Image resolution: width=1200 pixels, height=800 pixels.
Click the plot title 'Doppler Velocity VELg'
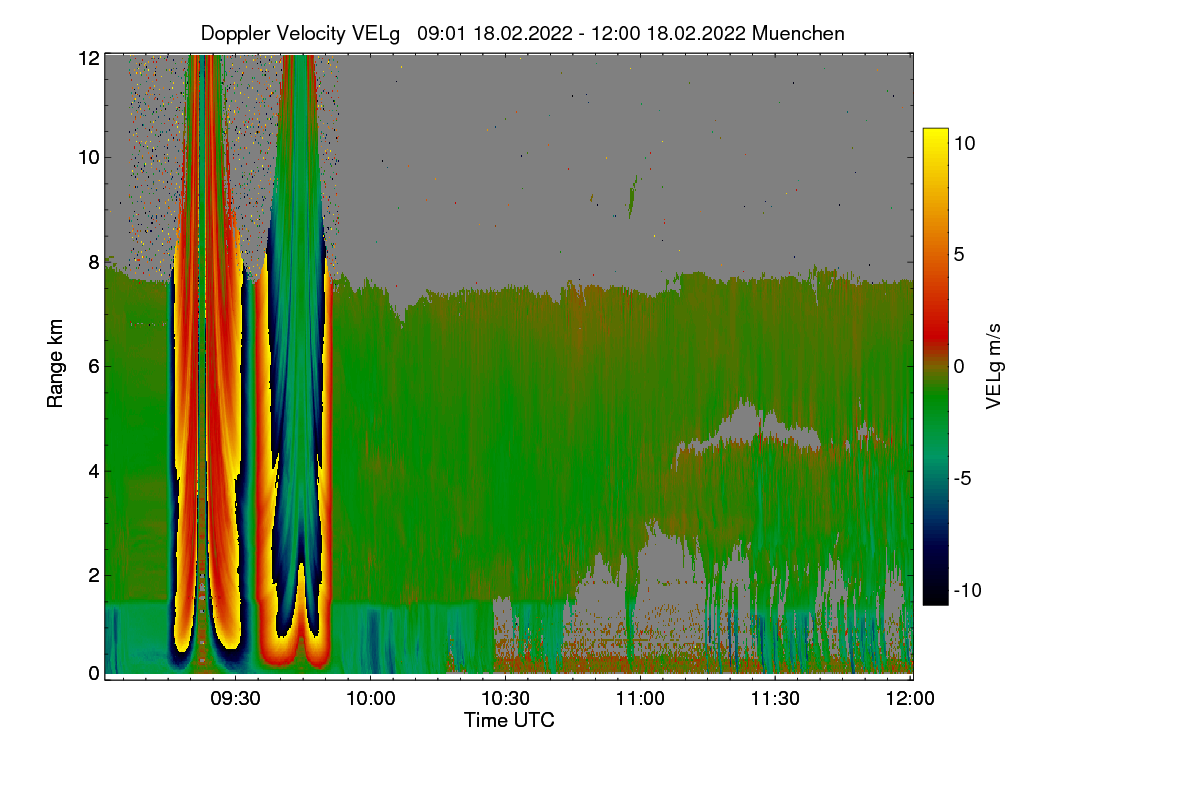pyautogui.click(x=300, y=33)
